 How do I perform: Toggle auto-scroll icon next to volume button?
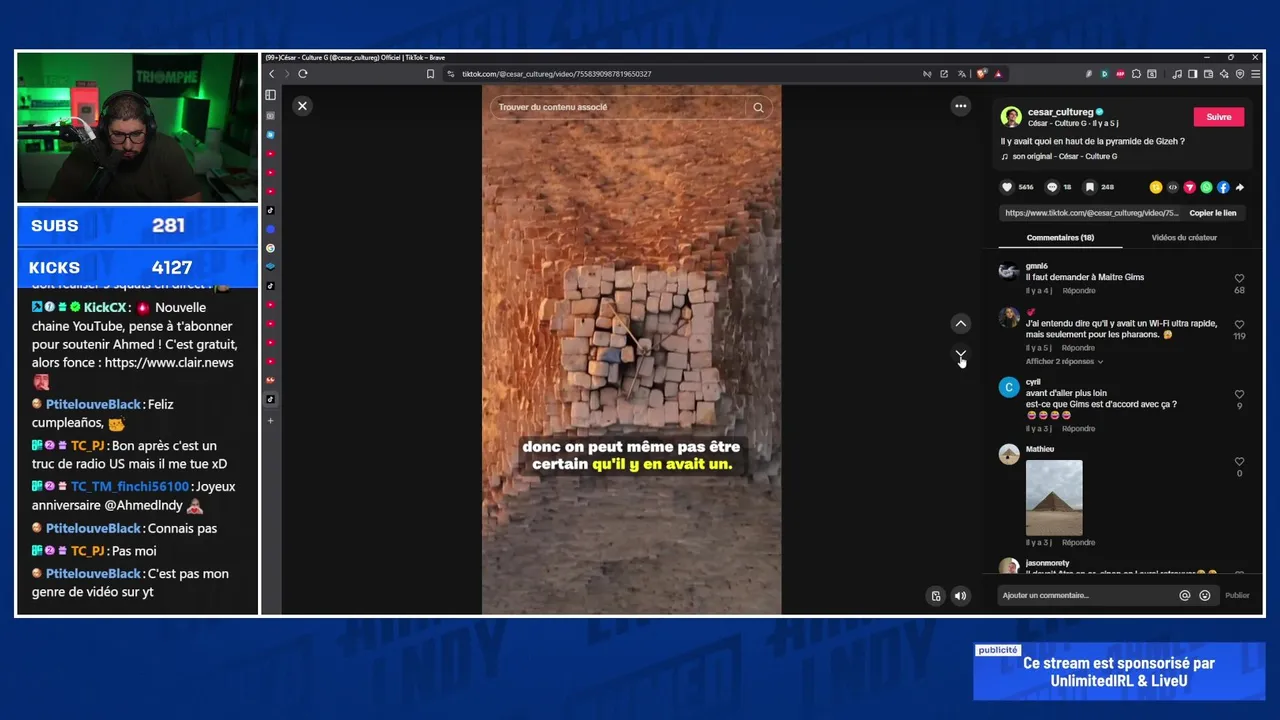(936, 596)
